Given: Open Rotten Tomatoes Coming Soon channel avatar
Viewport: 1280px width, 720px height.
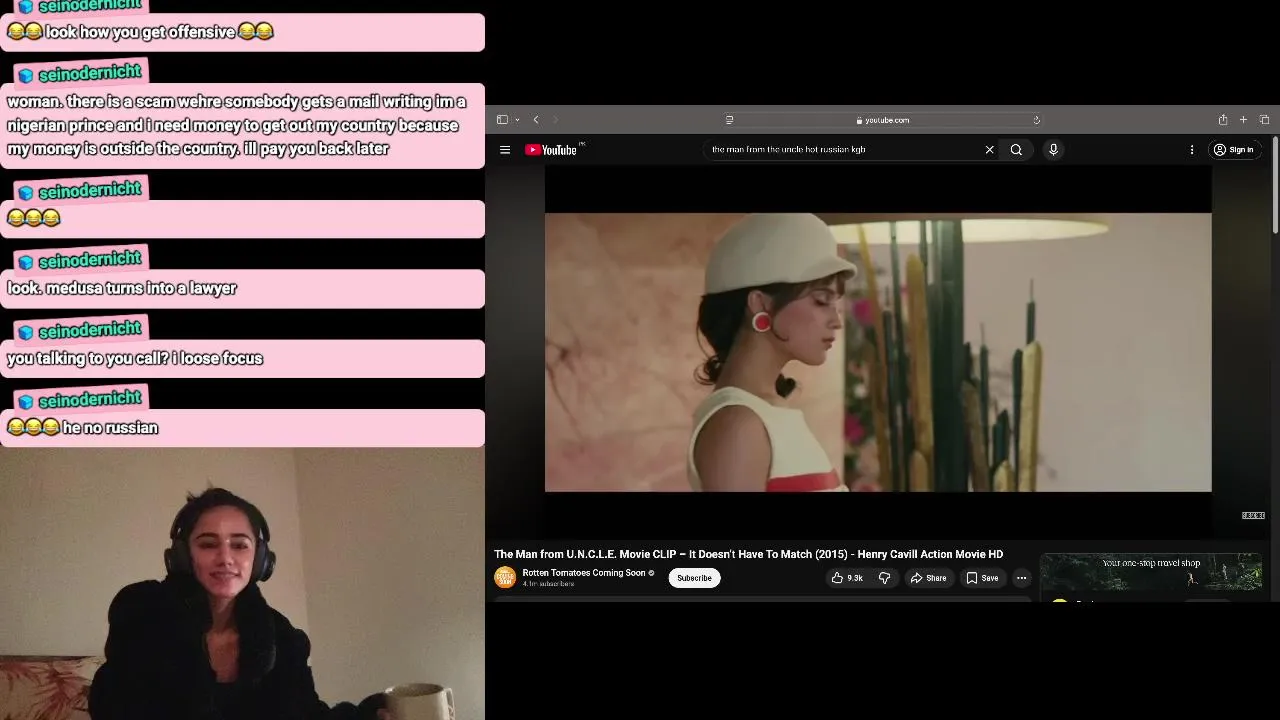Looking at the screenshot, I should pos(505,578).
